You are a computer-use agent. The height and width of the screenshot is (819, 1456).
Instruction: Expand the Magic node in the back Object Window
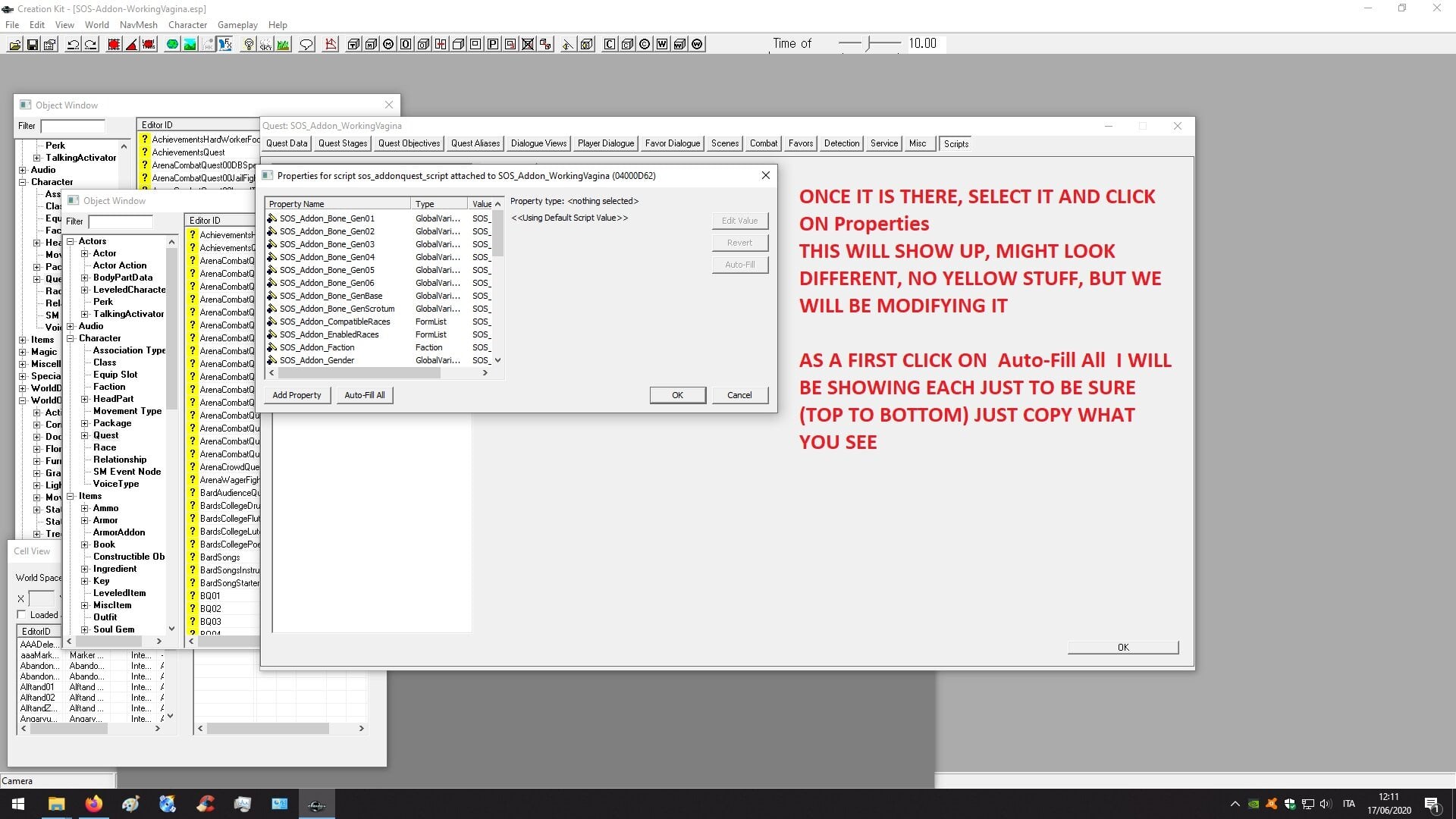23,352
